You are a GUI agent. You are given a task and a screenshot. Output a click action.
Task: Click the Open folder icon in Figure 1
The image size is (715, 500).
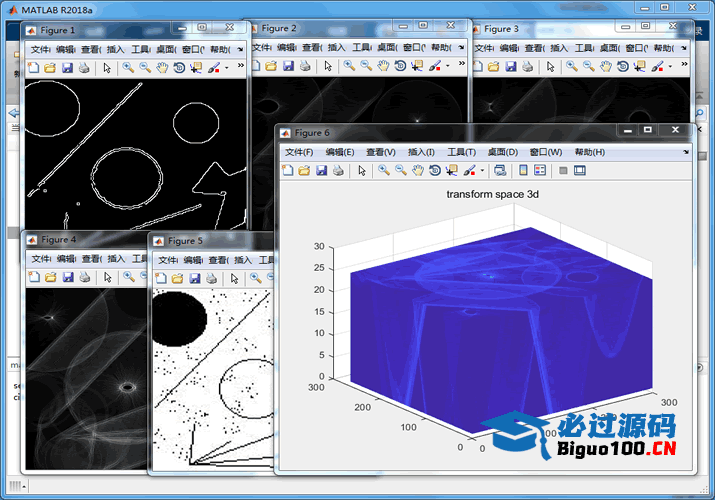coord(49,68)
